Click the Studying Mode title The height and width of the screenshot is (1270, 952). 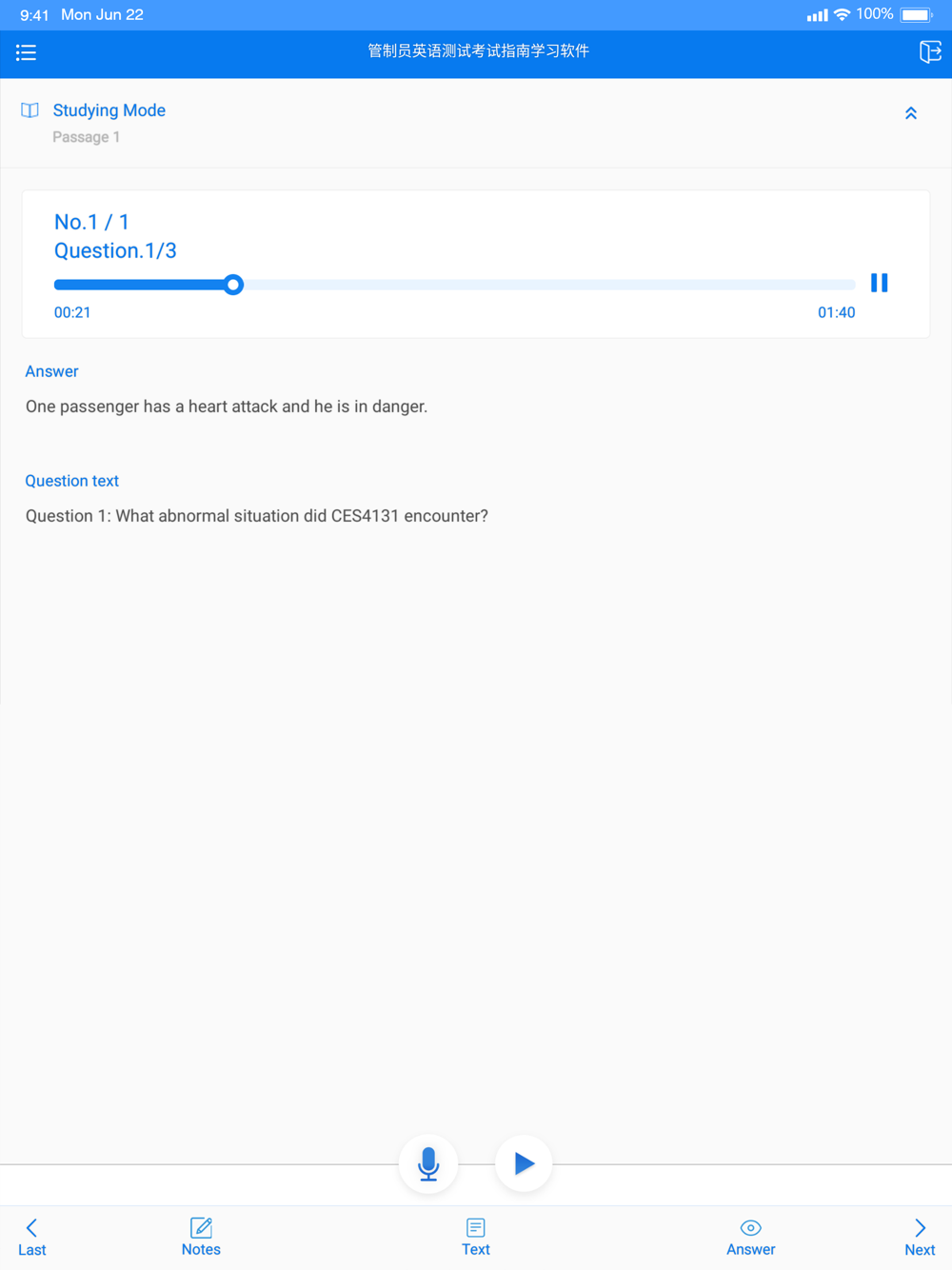[109, 110]
